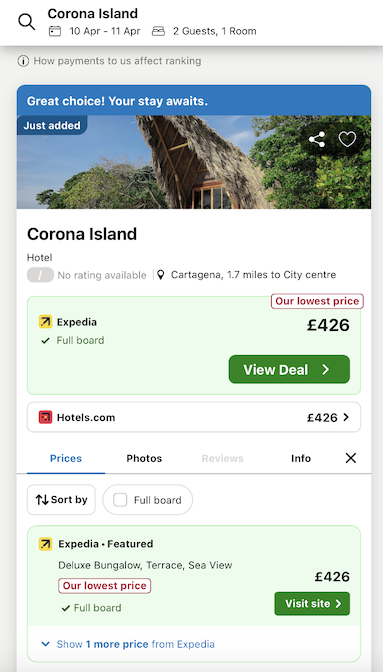Click the Expedia logo in top deal
The image size is (383, 672).
[x=45, y=322]
